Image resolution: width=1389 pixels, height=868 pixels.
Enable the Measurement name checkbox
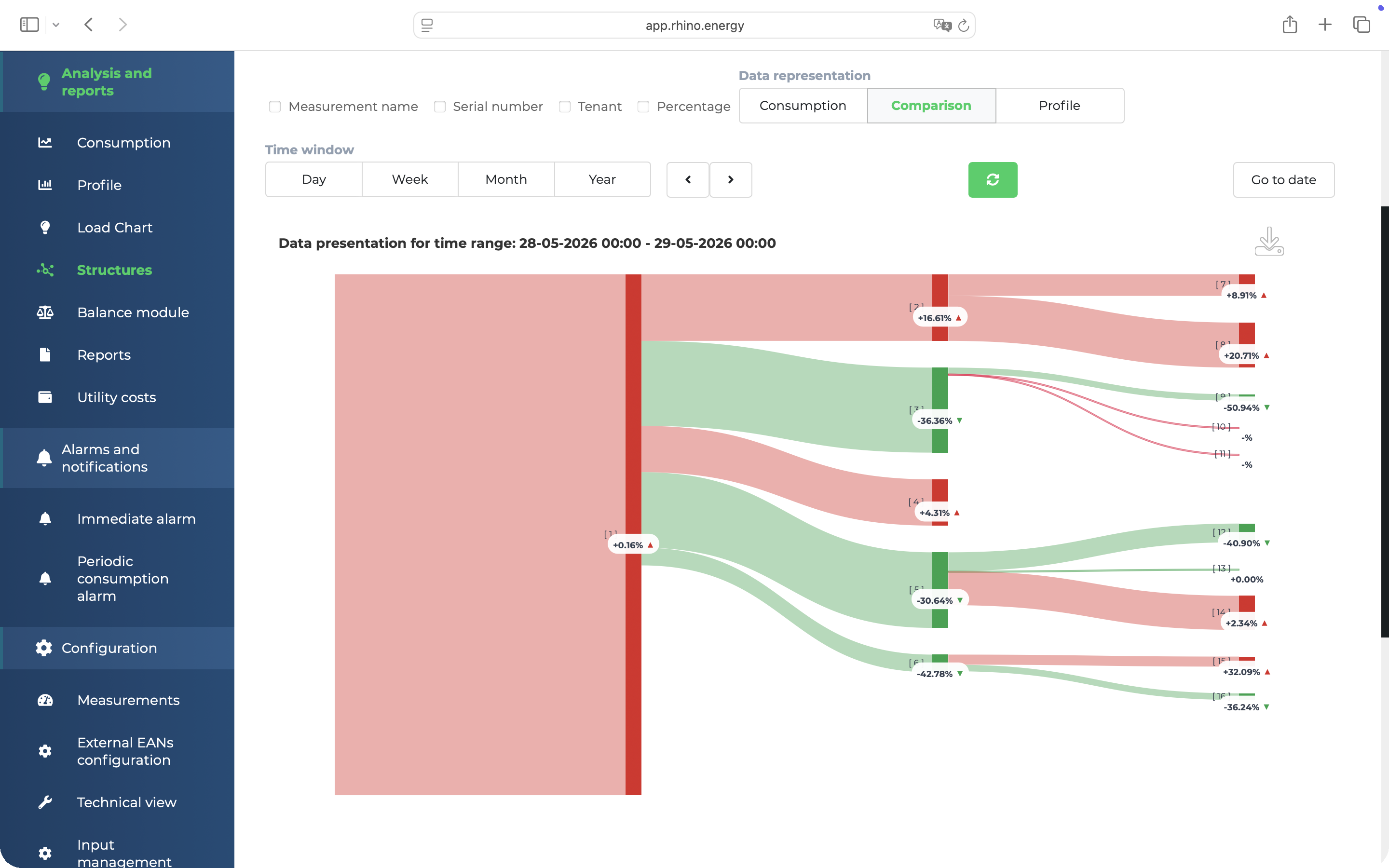click(x=275, y=107)
